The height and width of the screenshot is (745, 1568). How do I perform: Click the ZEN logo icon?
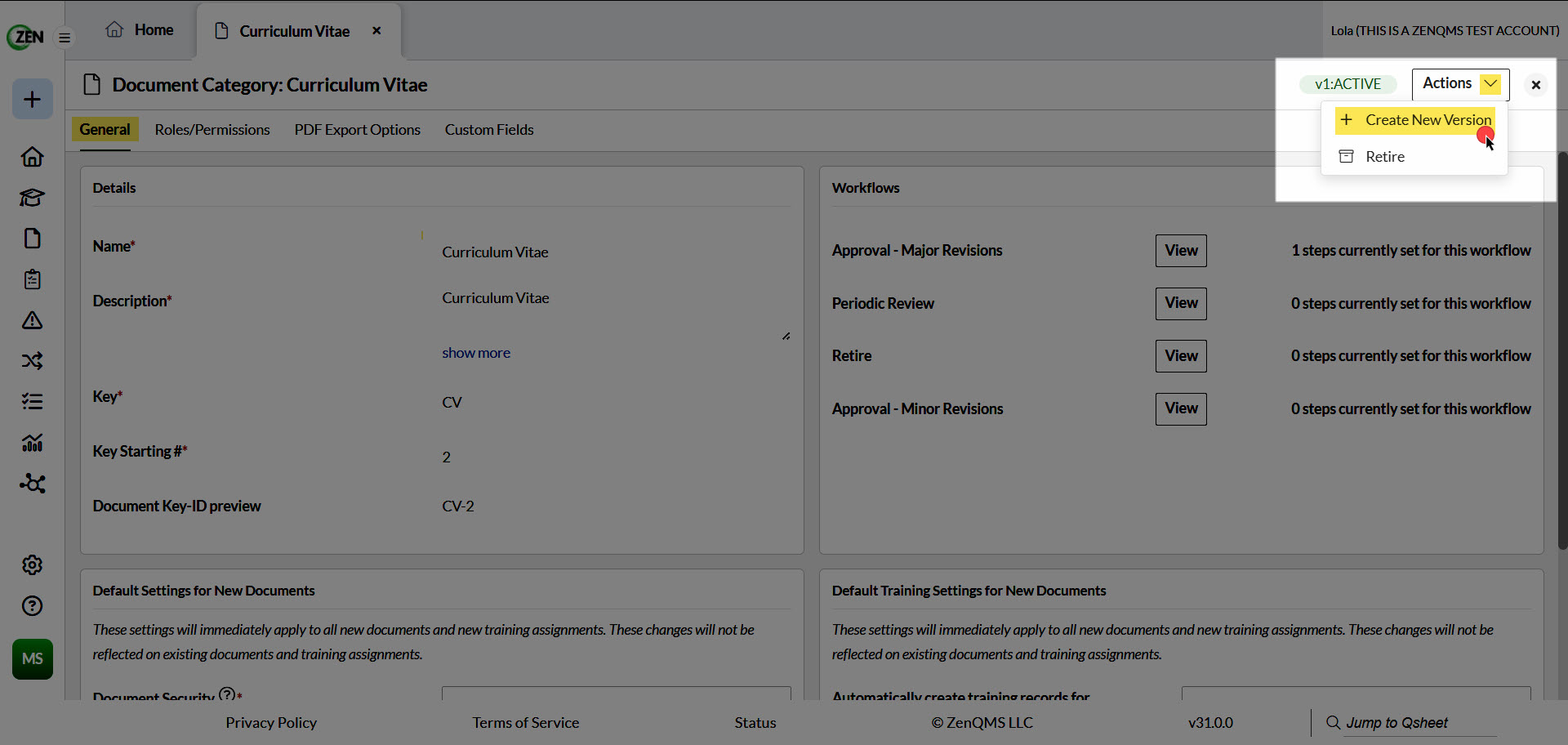(25, 37)
